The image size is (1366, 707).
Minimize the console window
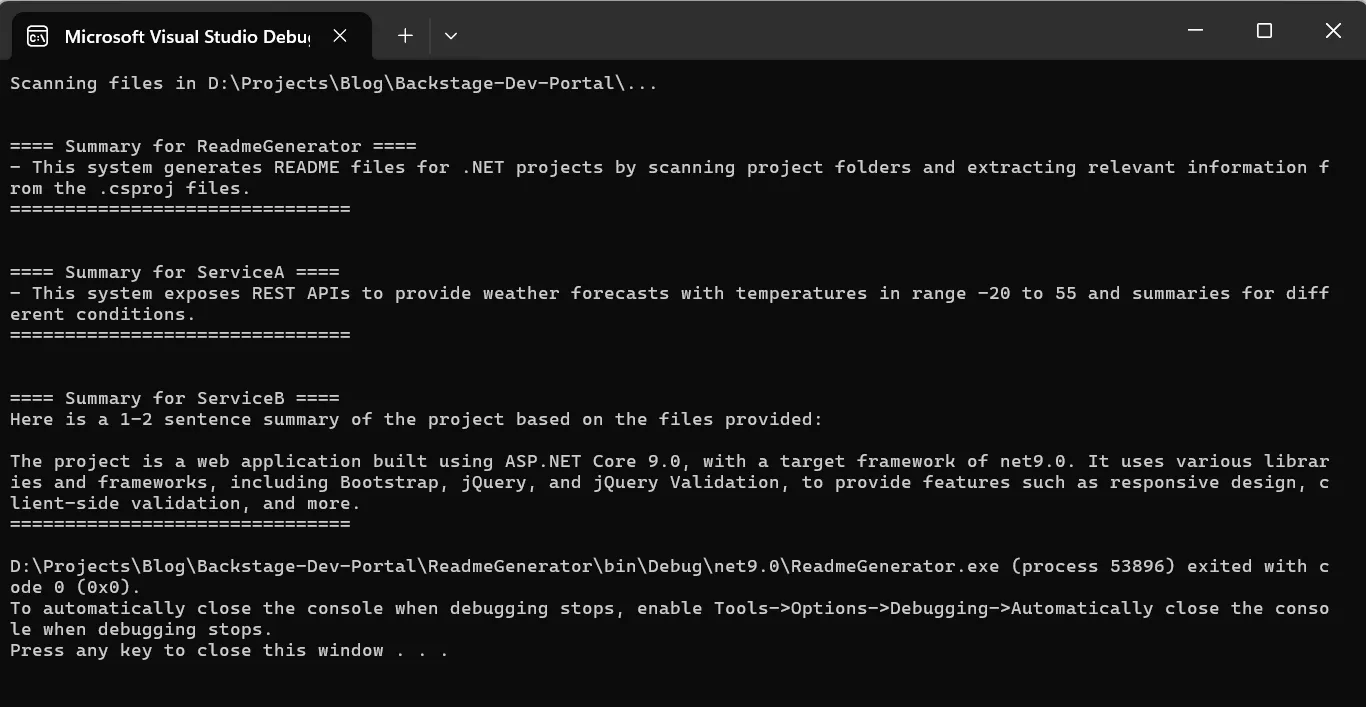1195,31
